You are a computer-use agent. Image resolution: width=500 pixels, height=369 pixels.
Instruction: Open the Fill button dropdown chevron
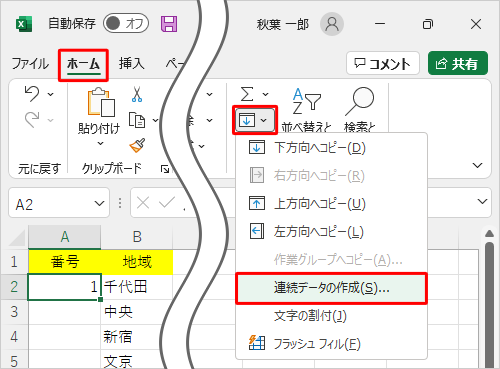point(264,120)
